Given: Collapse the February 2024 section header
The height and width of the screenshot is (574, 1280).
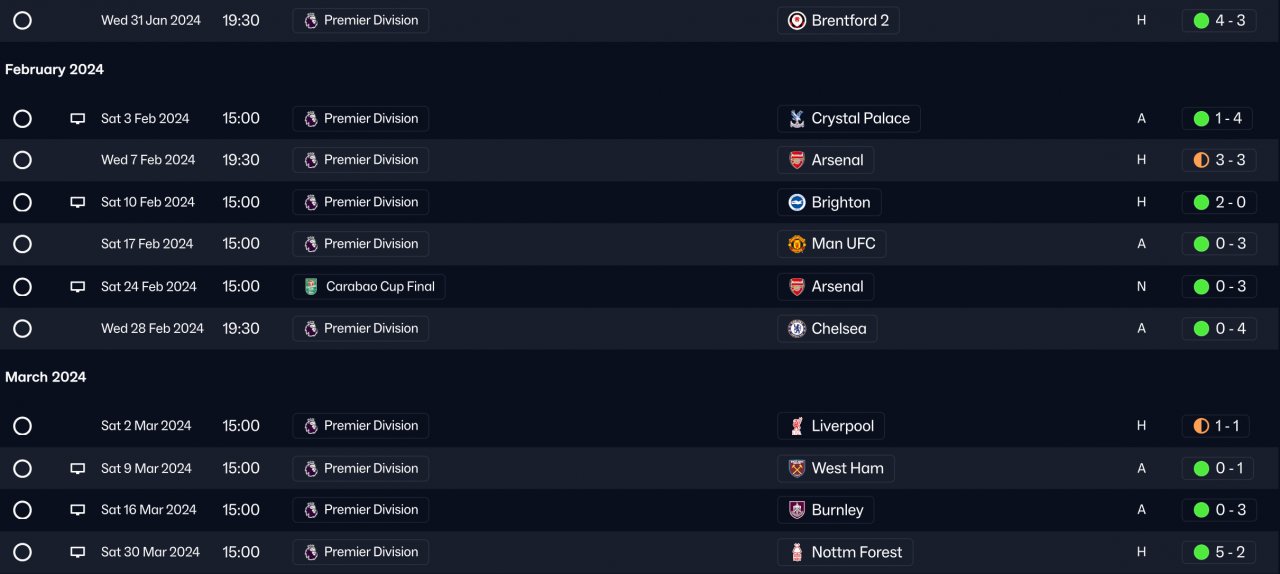Looking at the screenshot, I should (54, 70).
